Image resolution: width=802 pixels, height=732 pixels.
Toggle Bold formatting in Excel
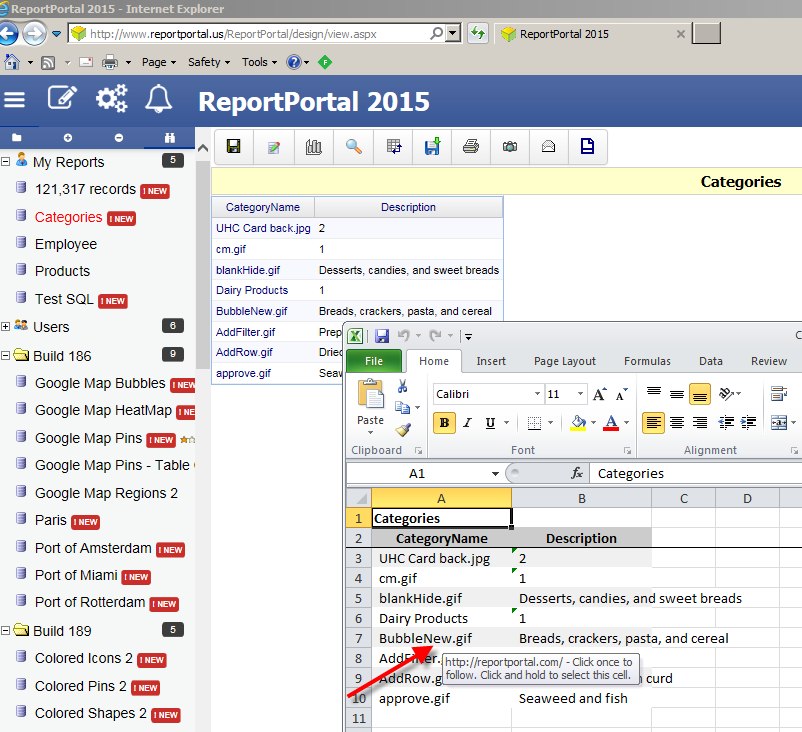pyautogui.click(x=444, y=423)
